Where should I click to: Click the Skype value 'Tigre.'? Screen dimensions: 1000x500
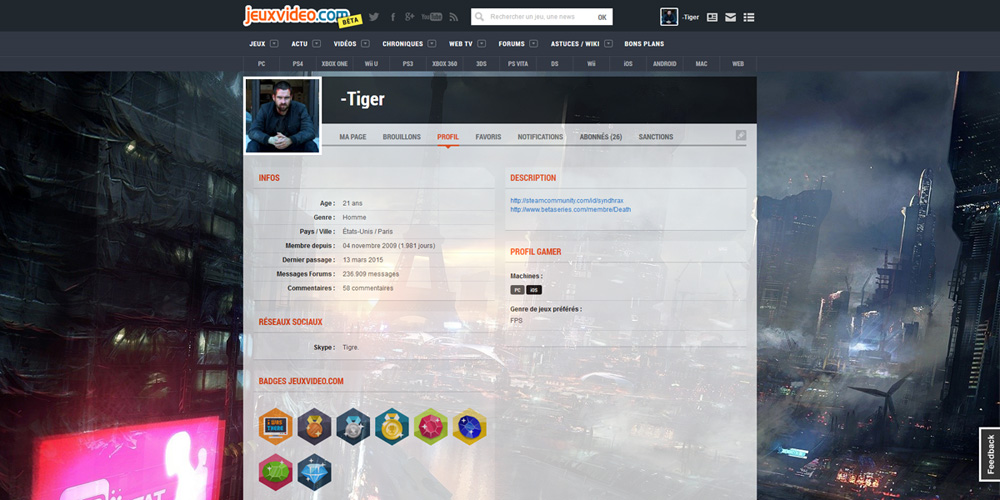point(351,348)
